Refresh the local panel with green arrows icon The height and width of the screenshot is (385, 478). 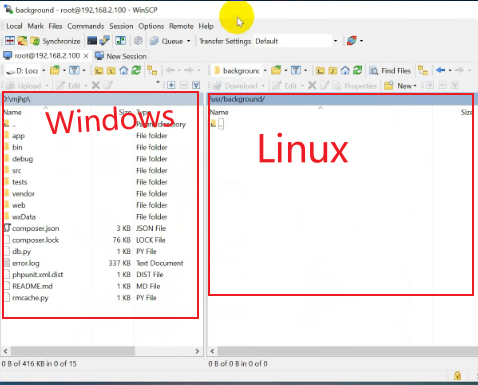coord(136,70)
